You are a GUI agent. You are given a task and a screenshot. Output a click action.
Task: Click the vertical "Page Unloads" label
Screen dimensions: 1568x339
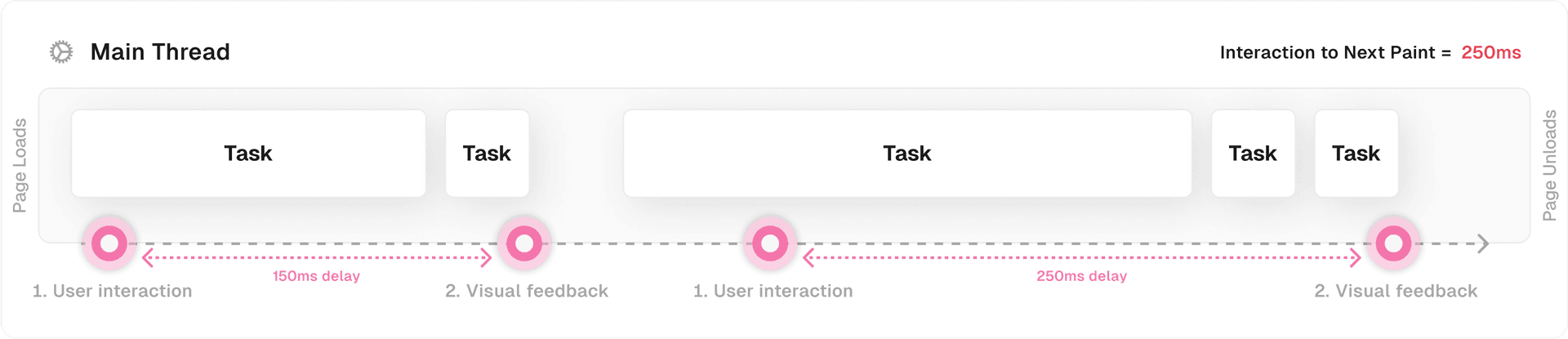[x=1549, y=165]
